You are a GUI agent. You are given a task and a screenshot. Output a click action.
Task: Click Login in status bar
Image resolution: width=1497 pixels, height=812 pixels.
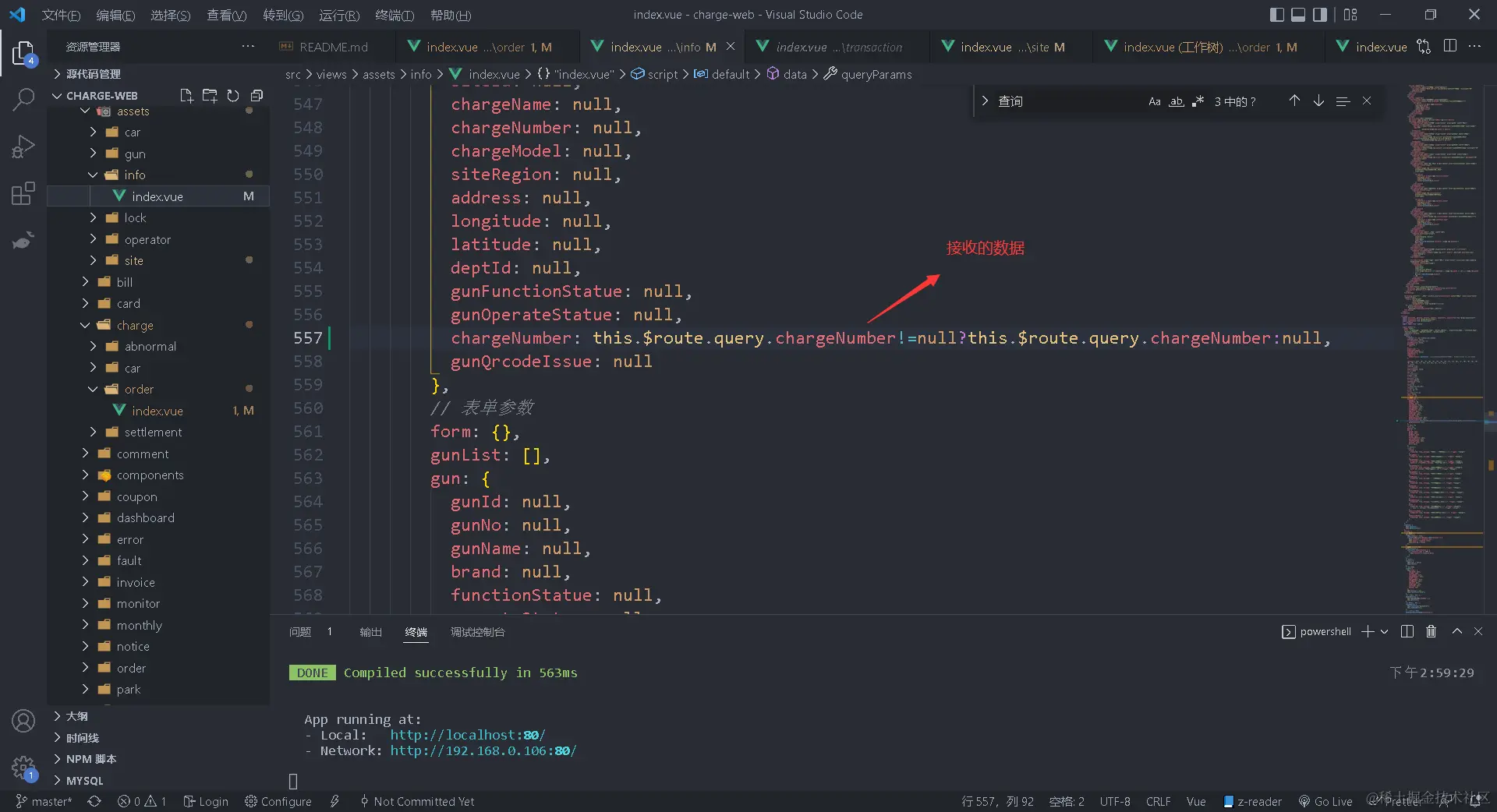coord(206,801)
